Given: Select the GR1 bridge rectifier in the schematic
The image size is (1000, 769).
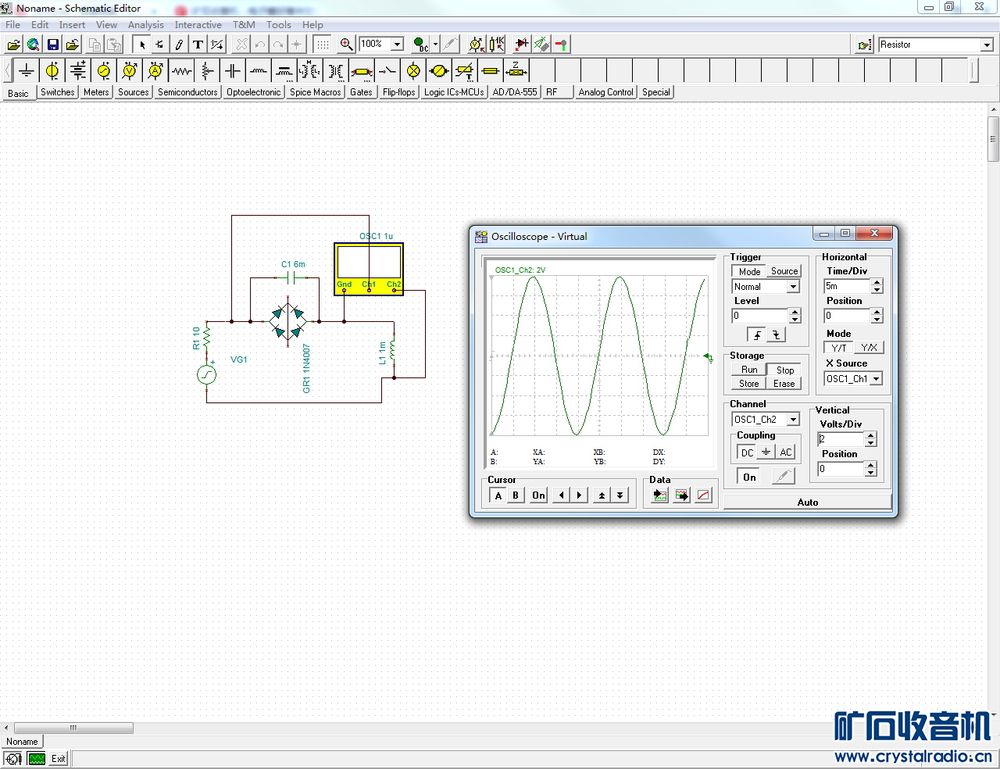Looking at the screenshot, I should 288,321.
